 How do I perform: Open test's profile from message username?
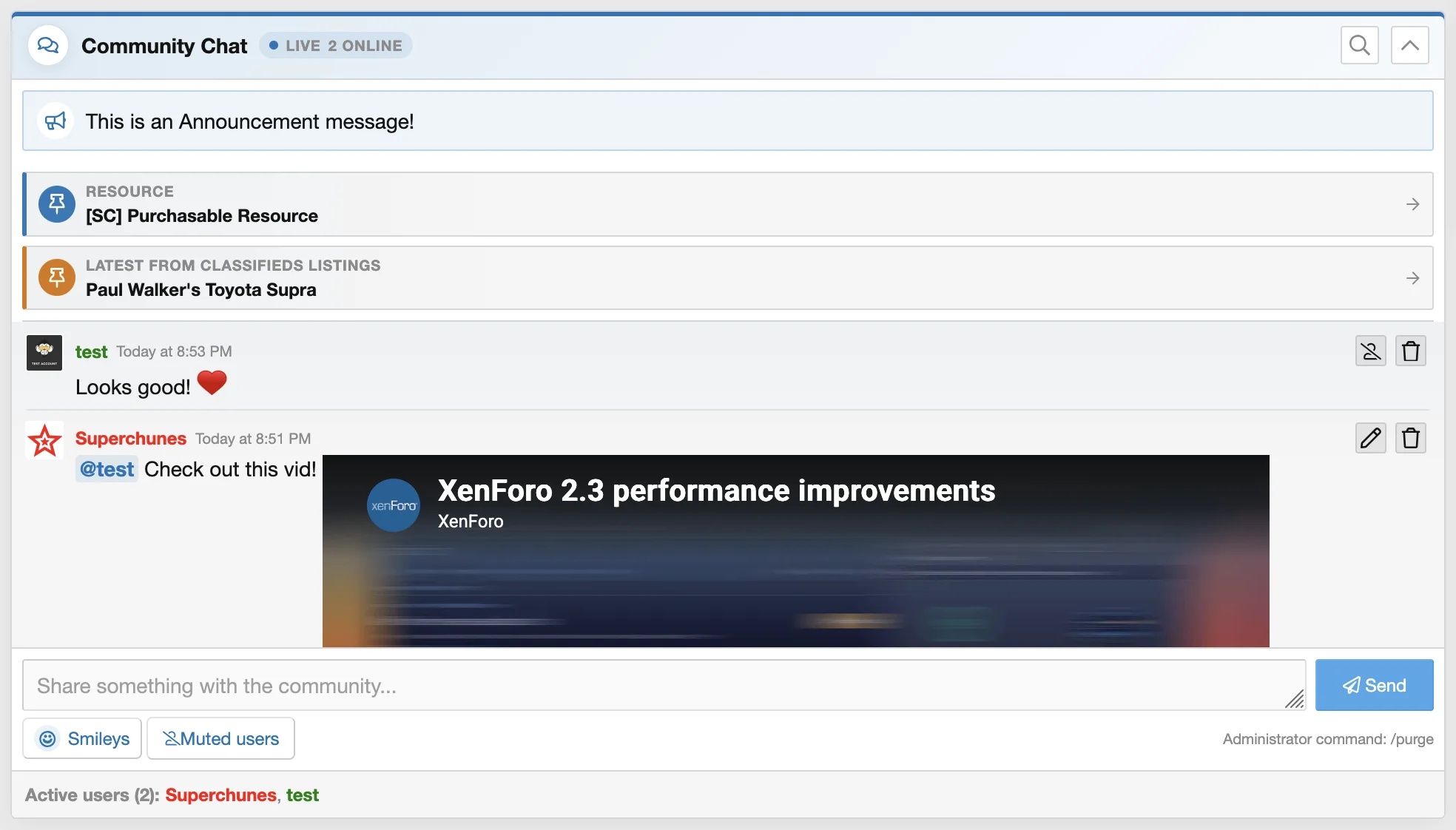tap(91, 352)
